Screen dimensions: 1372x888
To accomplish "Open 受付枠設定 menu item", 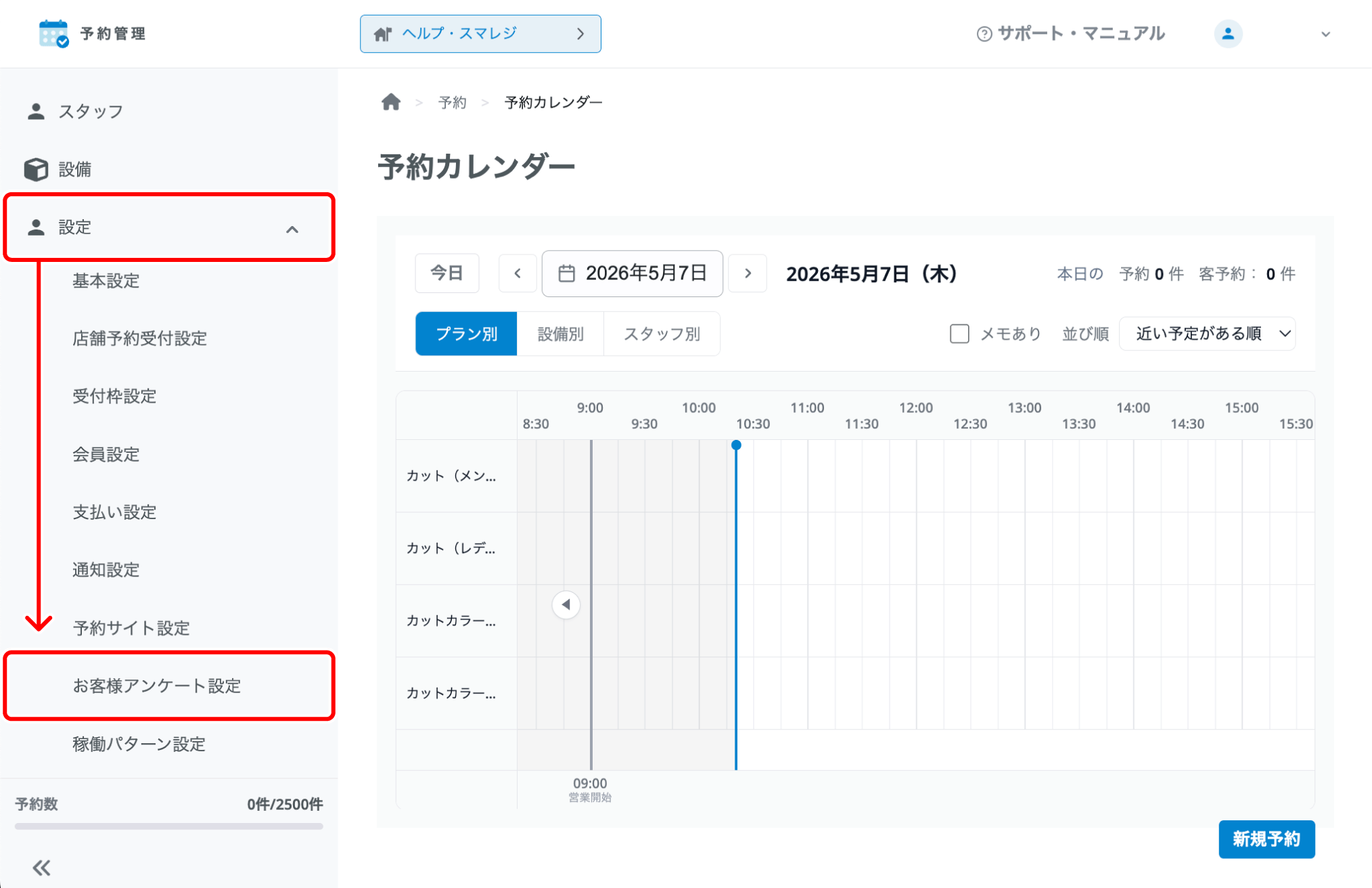I will point(115,397).
